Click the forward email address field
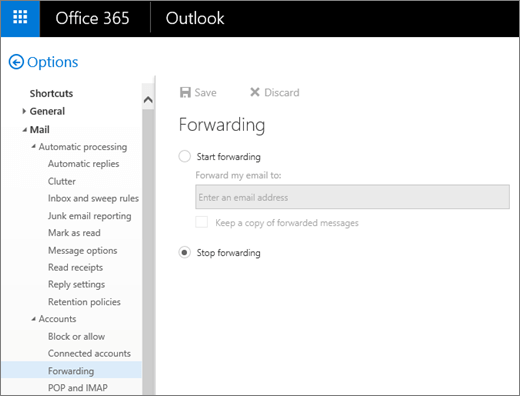 pyautogui.click(x=352, y=197)
